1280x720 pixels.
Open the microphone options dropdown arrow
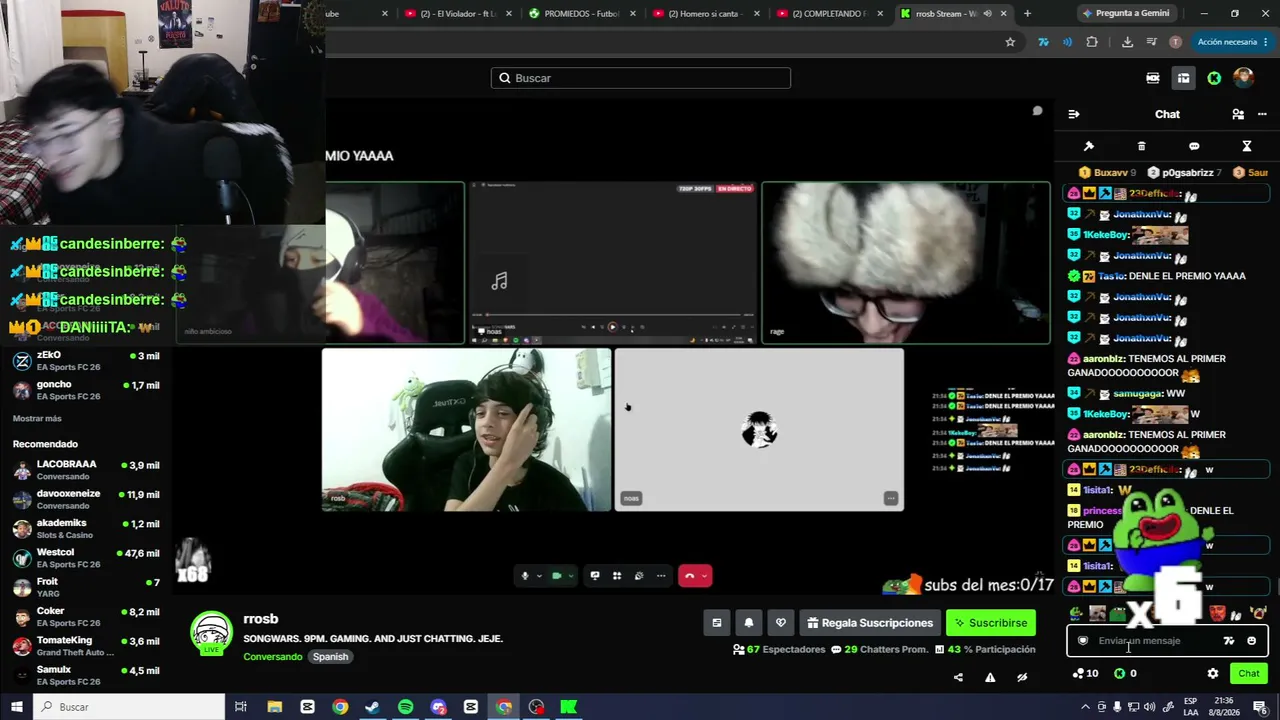tap(539, 576)
